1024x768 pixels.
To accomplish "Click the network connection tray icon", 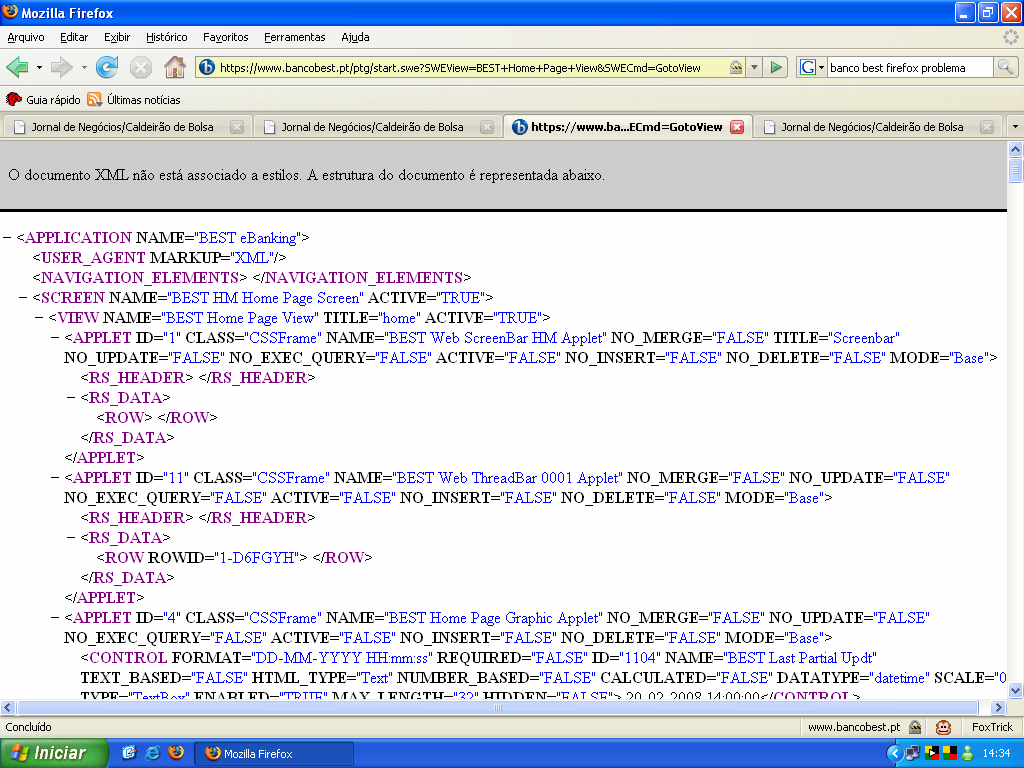I will point(913,753).
